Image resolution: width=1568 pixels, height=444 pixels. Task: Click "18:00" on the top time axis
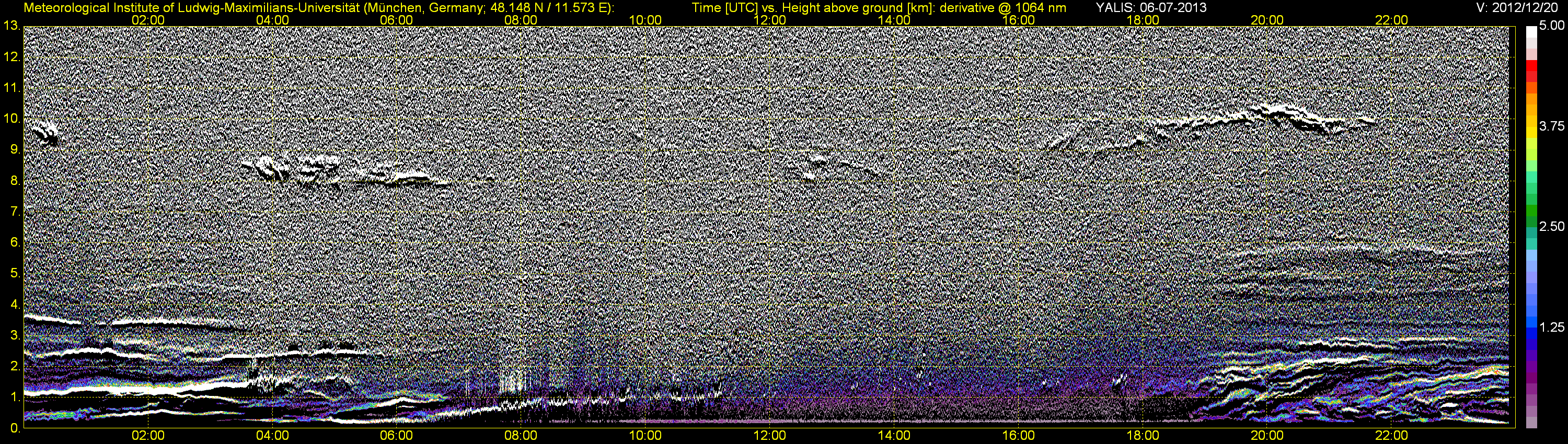coord(1143,19)
